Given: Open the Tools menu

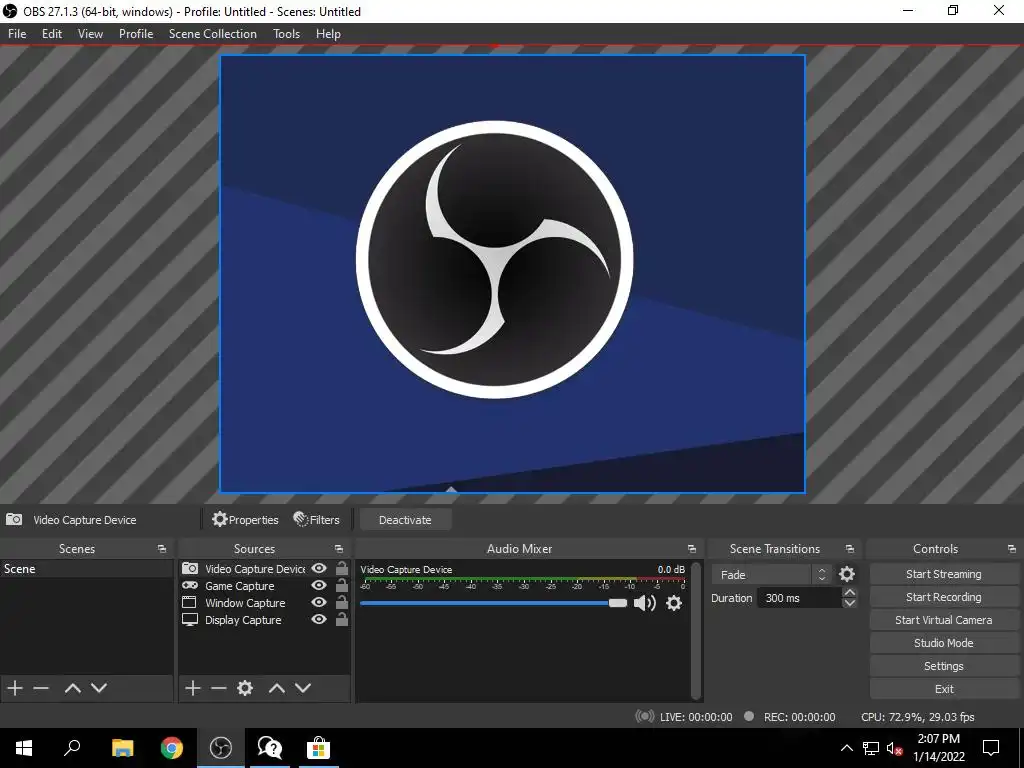Looking at the screenshot, I should [286, 34].
